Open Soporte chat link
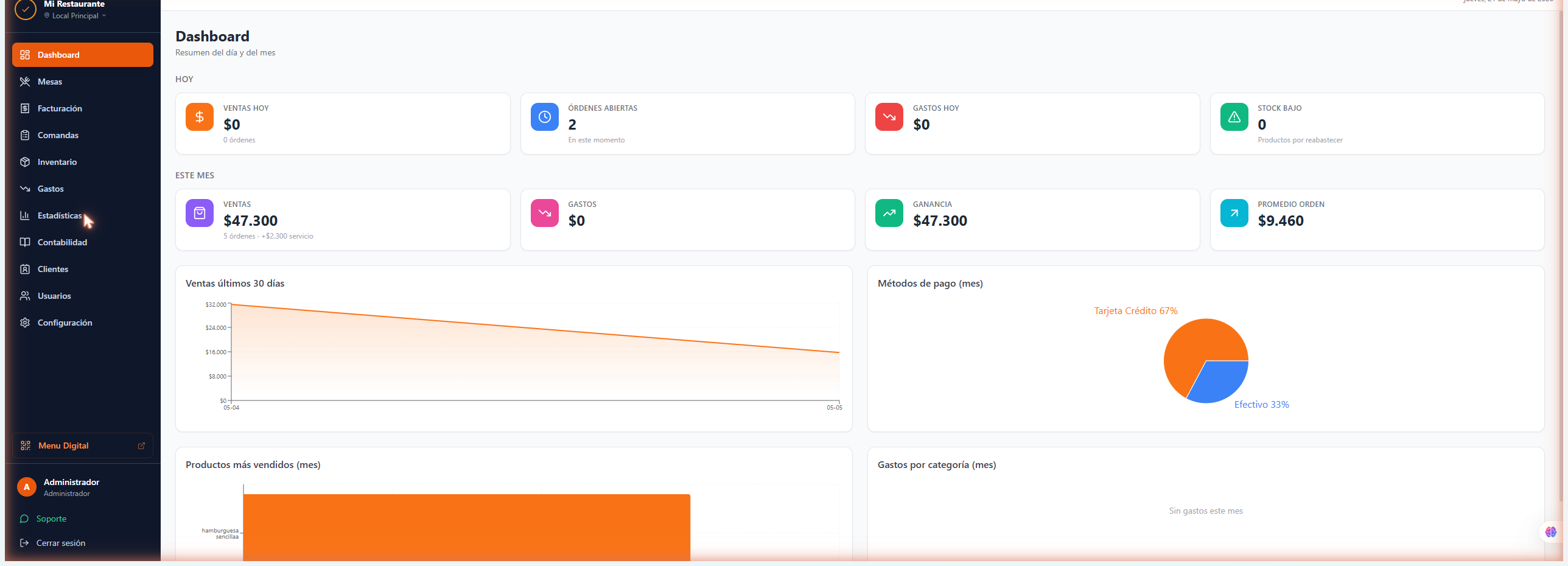1568x566 pixels. 51,519
